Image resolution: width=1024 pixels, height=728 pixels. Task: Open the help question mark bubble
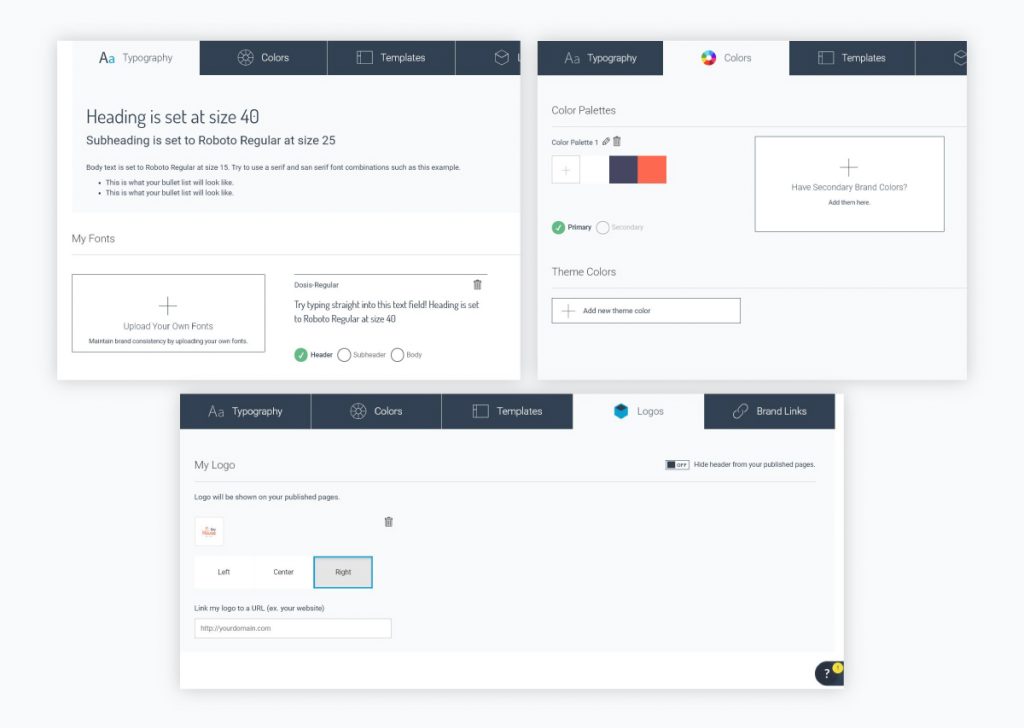pos(828,674)
